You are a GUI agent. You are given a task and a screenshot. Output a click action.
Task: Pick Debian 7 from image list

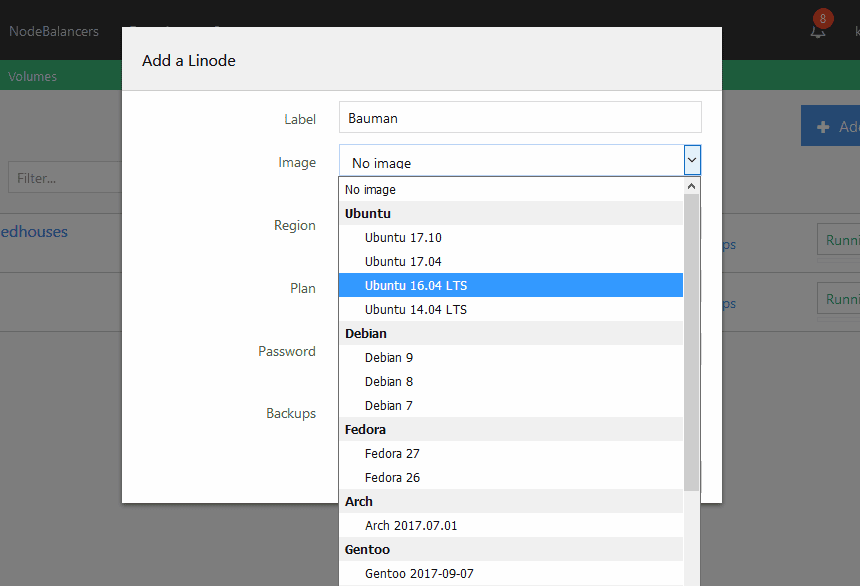pyautogui.click(x=511, y=405)
